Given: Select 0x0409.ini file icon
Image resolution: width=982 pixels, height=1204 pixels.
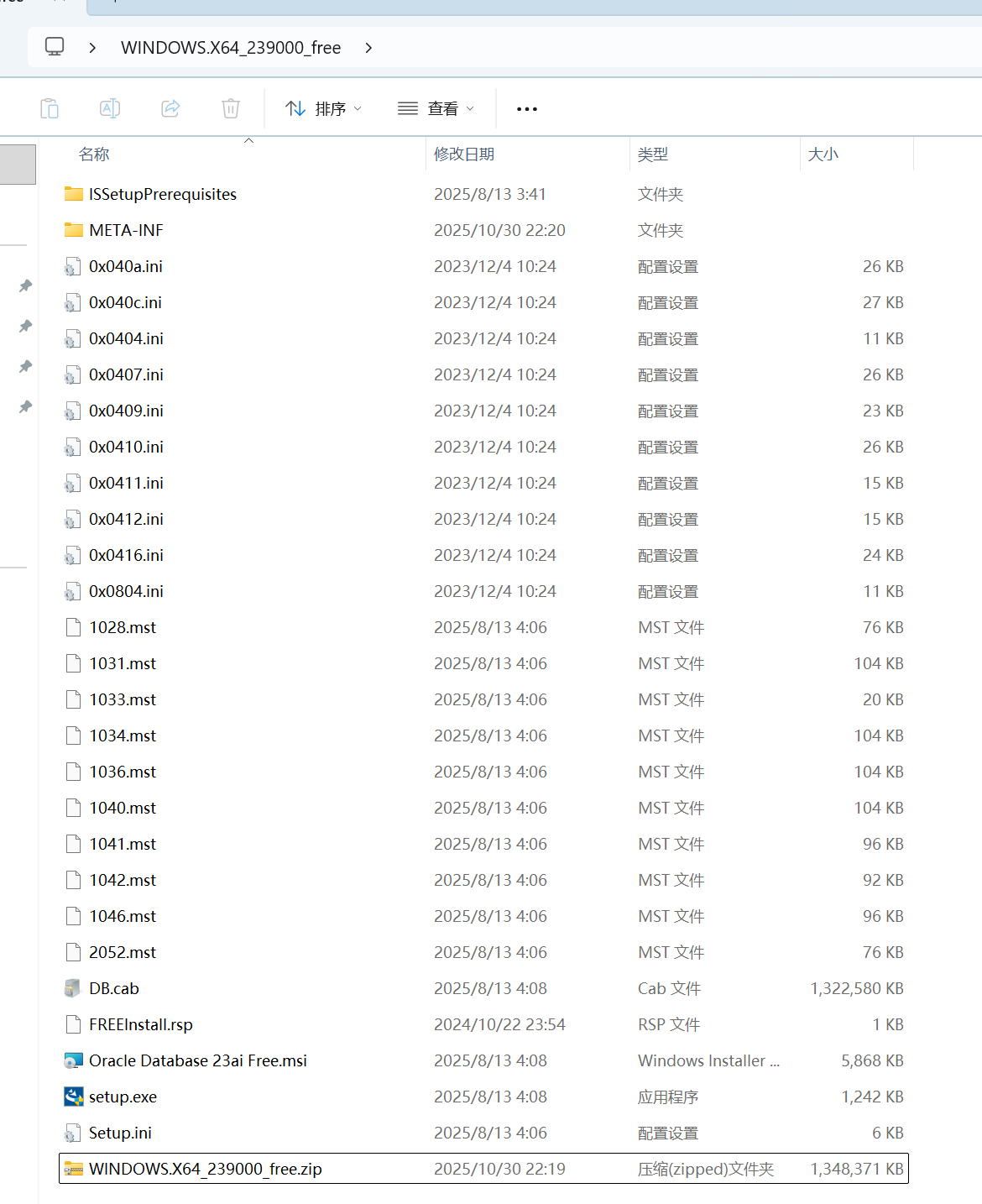Looking at the screenshot, I should click(x=73, y=411).
